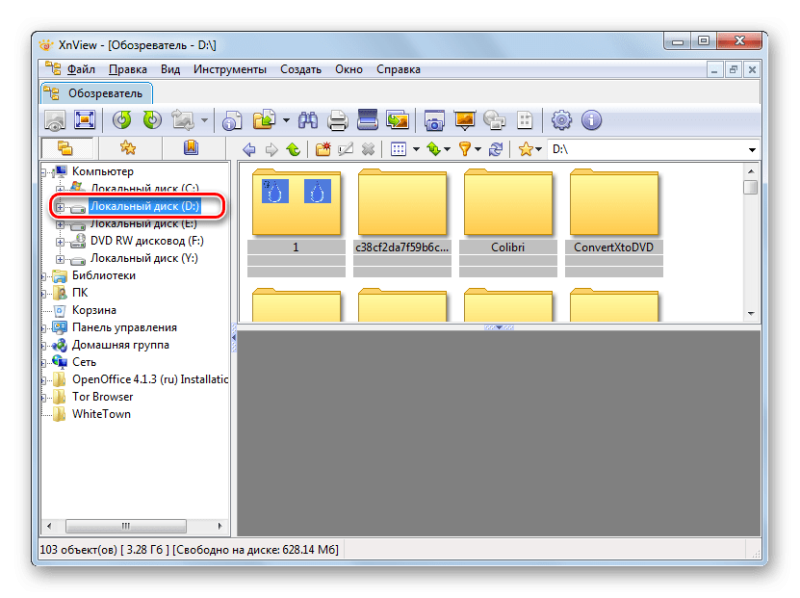Screen dimensions: 800x598
Task: Start slideshow with the projector screen icon
Action: point(465,120)
